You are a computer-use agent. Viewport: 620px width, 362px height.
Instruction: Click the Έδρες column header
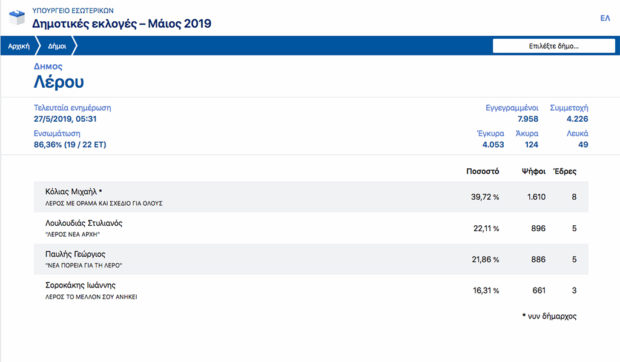pyautogui.click(x=565, y=172)
